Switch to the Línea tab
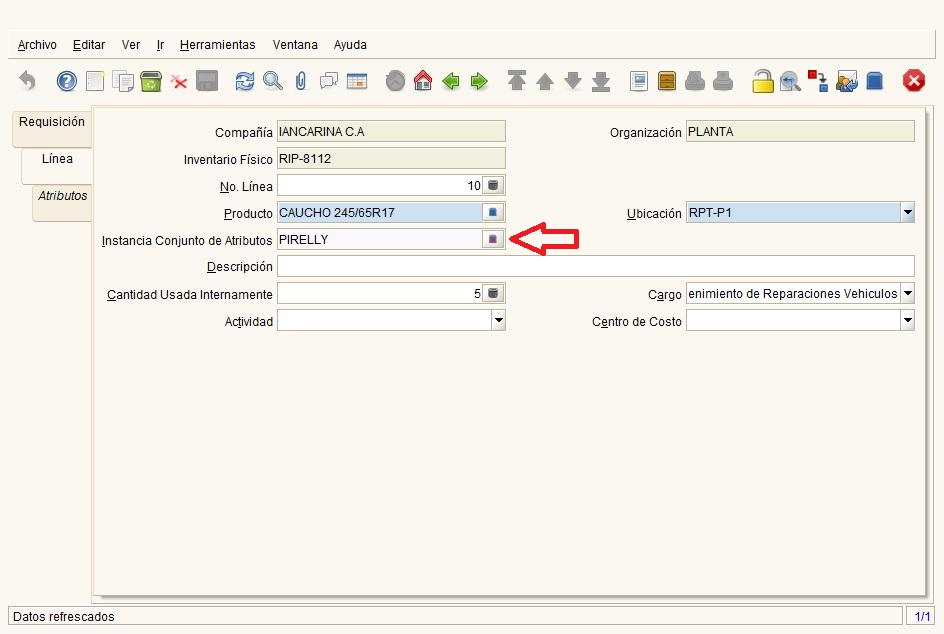 point(57,165)
